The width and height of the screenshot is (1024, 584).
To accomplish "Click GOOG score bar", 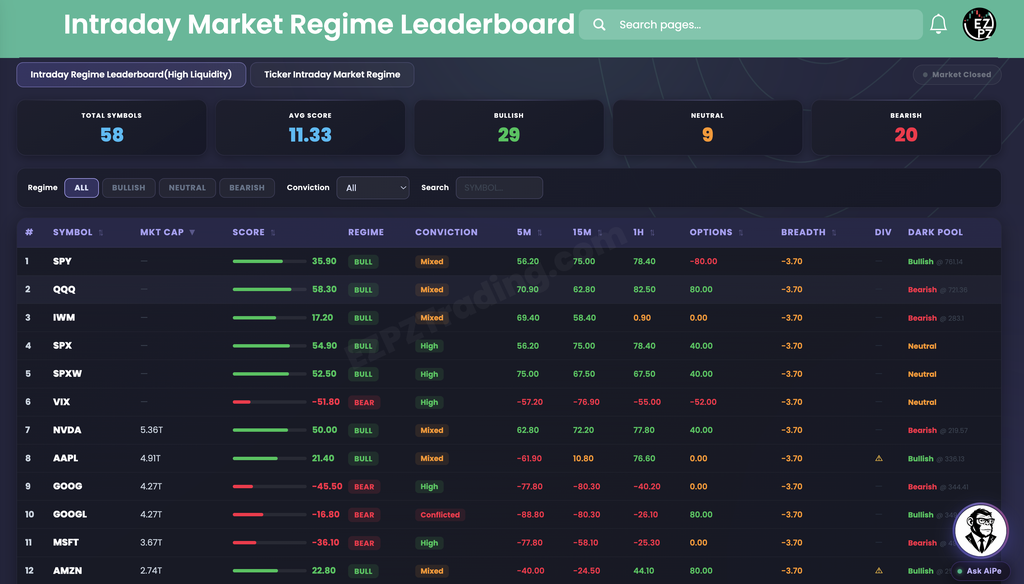I will [x=269, y=486].
